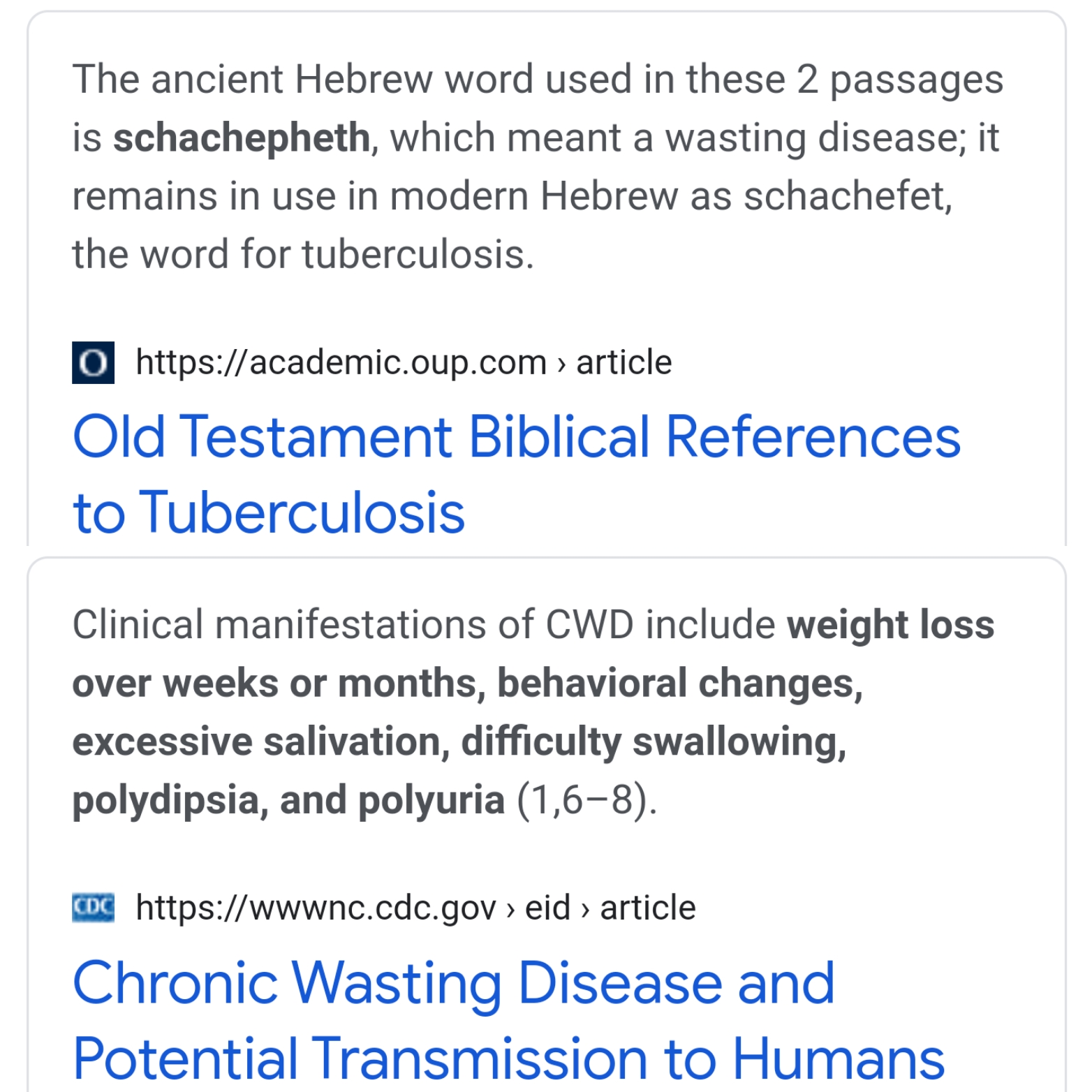Image resolution: width=1092 pixels, height=1092 pixels.
Task: Click the Oxford Academic favicon
Action: pyautogui.click(x=93, y=362)
